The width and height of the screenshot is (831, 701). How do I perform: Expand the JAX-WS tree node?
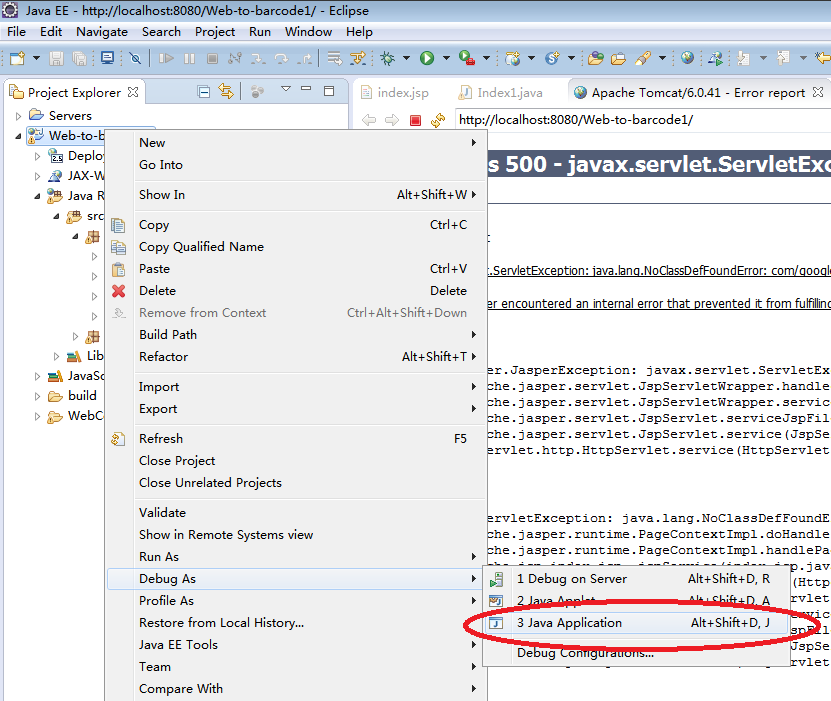(37, 176)
